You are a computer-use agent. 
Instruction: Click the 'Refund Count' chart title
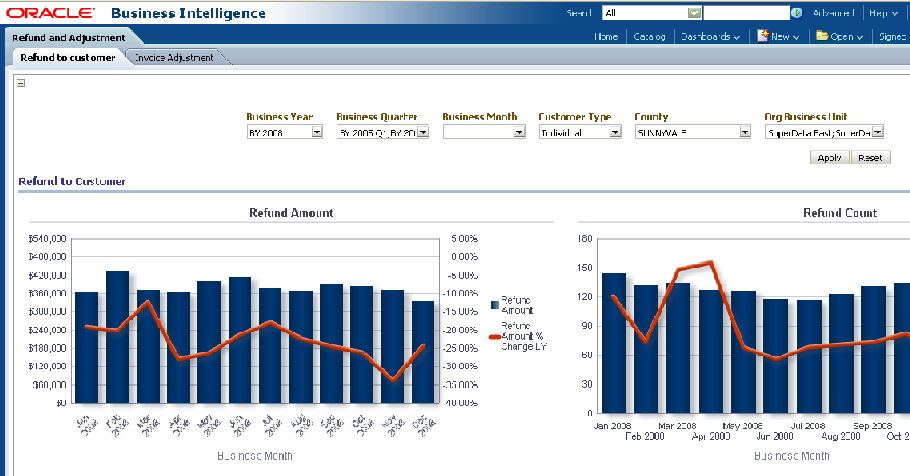840,212
